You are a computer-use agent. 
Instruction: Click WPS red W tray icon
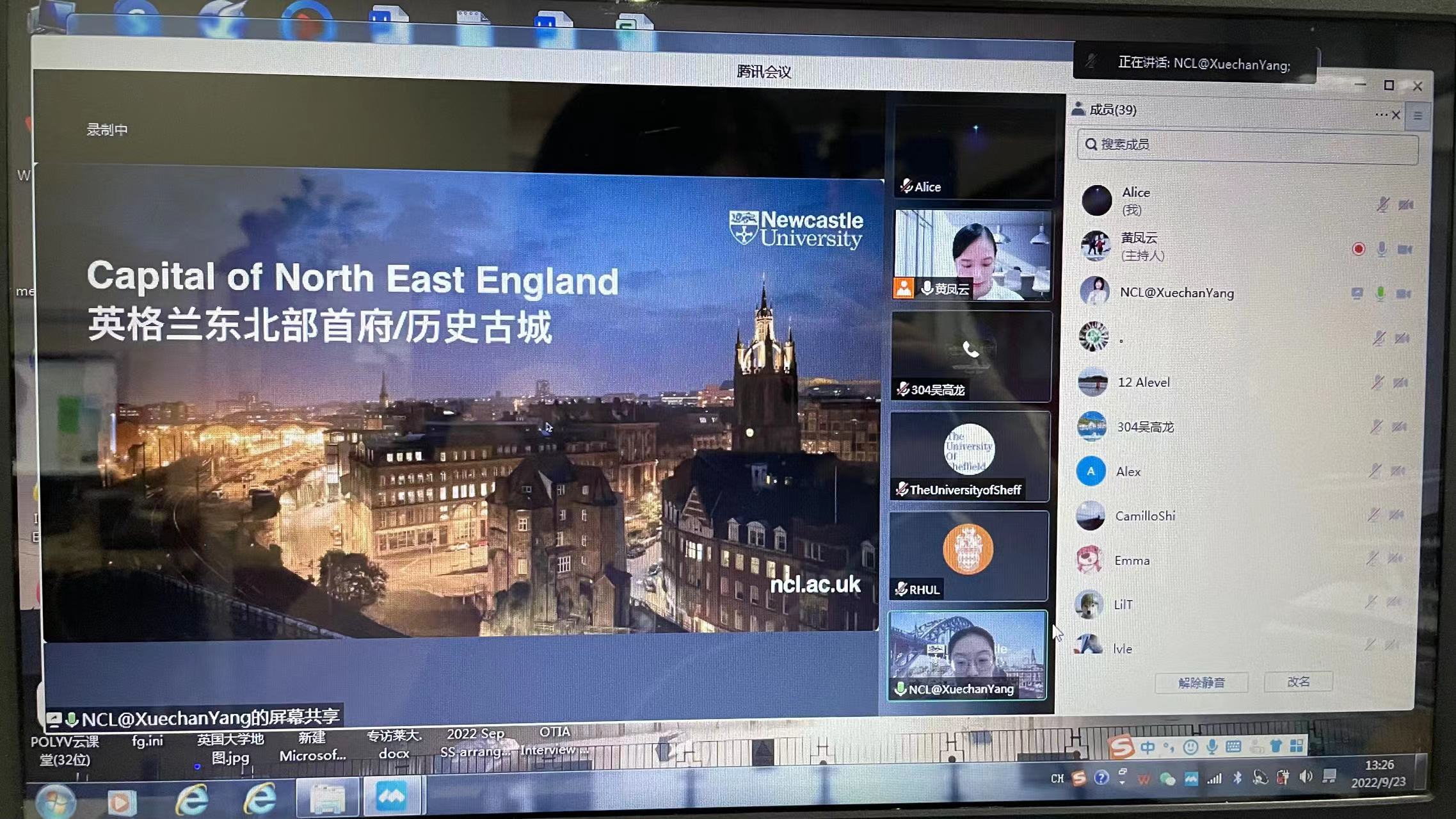coord(1144,779)
